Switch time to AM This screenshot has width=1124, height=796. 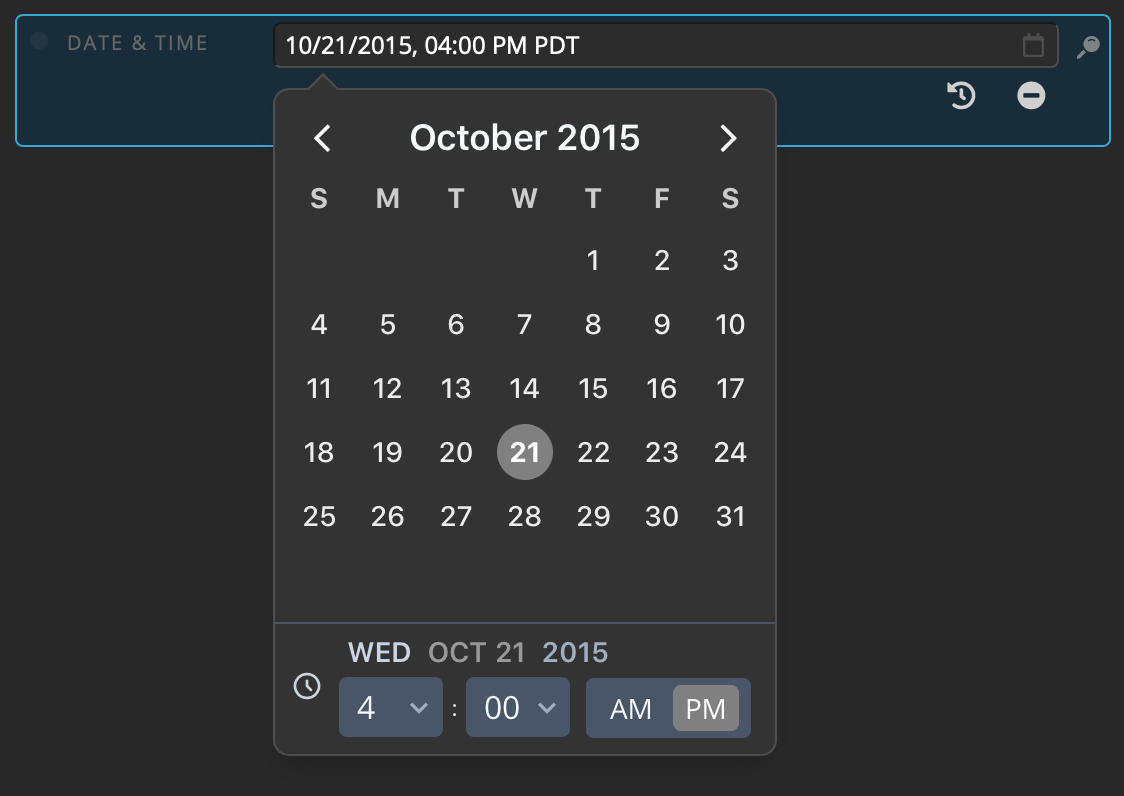coord(630,709)
